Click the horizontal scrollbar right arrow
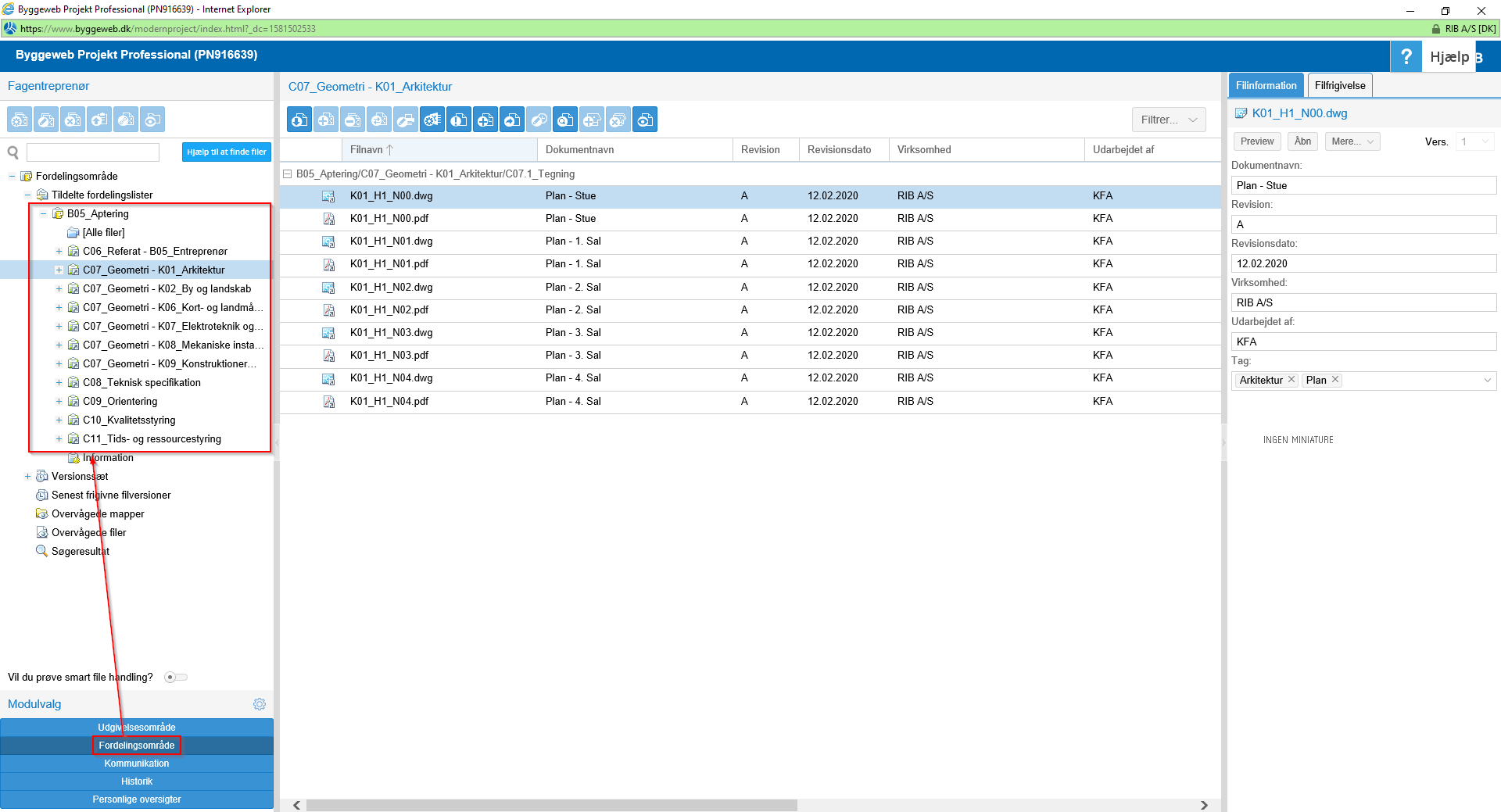This screenshot has height=812, width=1501. 1204,805
